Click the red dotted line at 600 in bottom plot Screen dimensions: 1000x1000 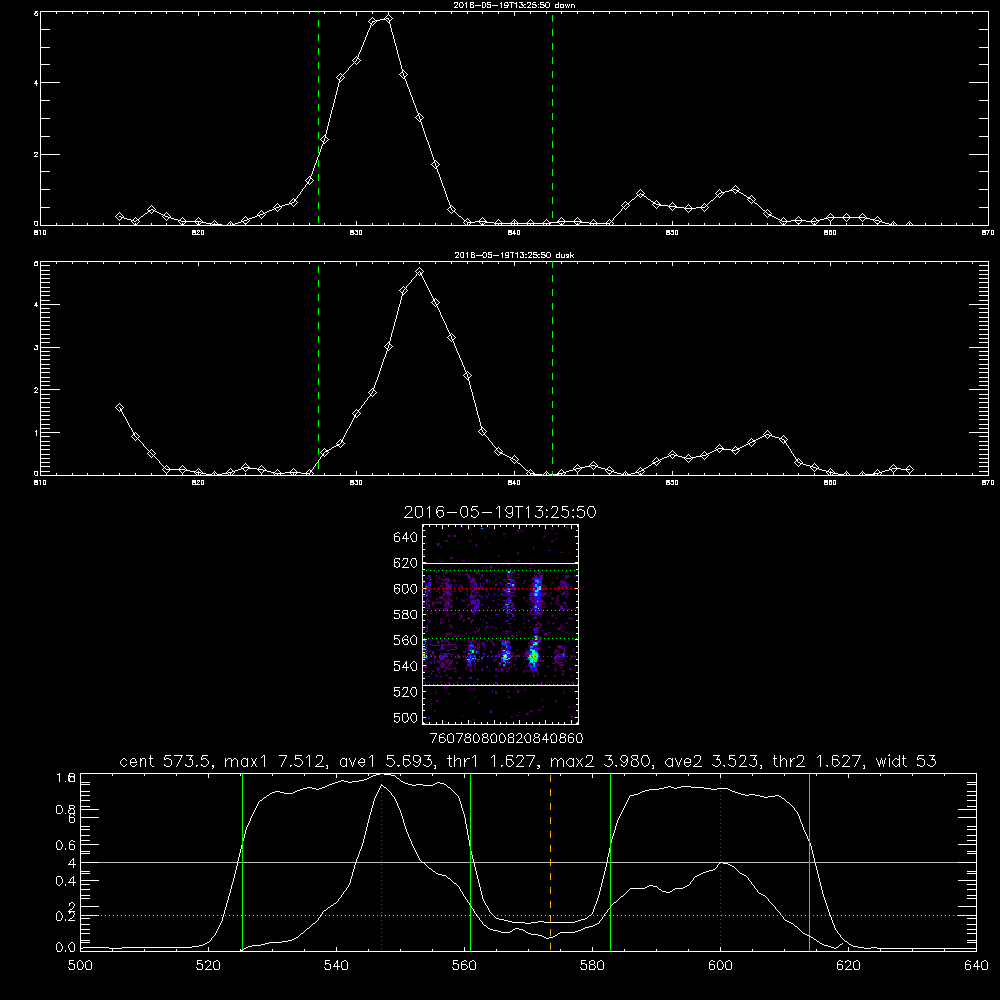[x=721, y=861]
